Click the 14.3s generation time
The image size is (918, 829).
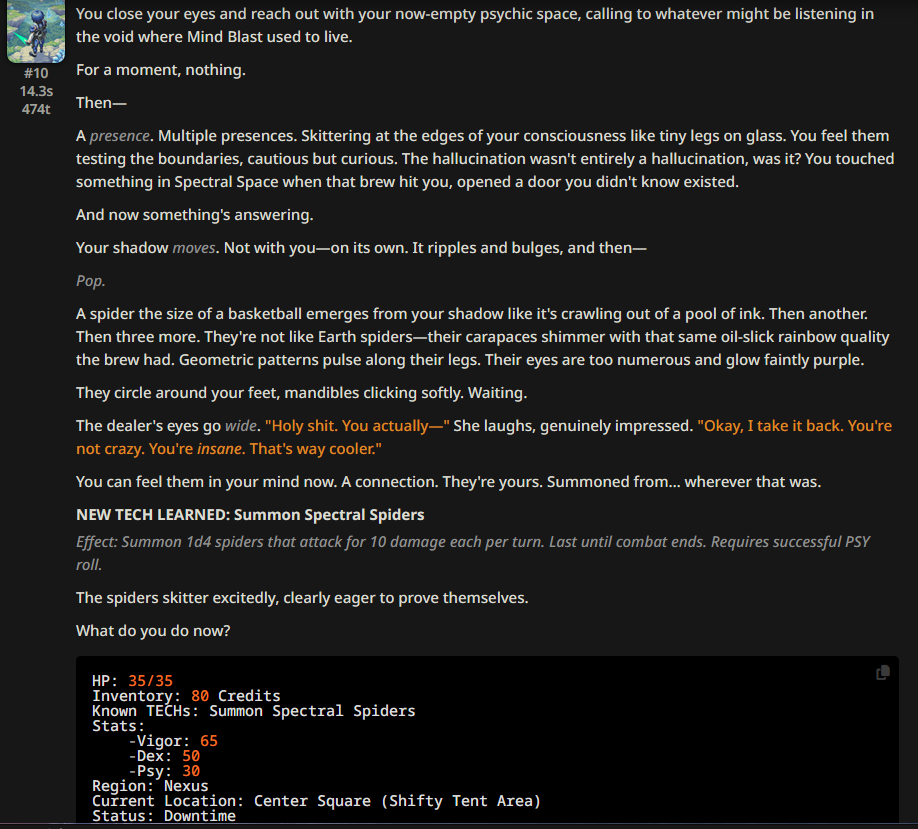[36, 91]
